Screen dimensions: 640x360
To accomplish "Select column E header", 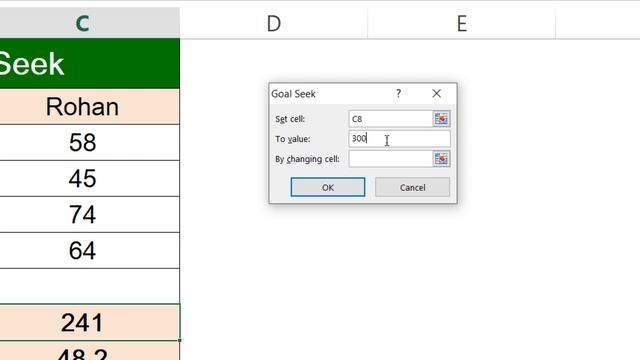I will [462, 23].
